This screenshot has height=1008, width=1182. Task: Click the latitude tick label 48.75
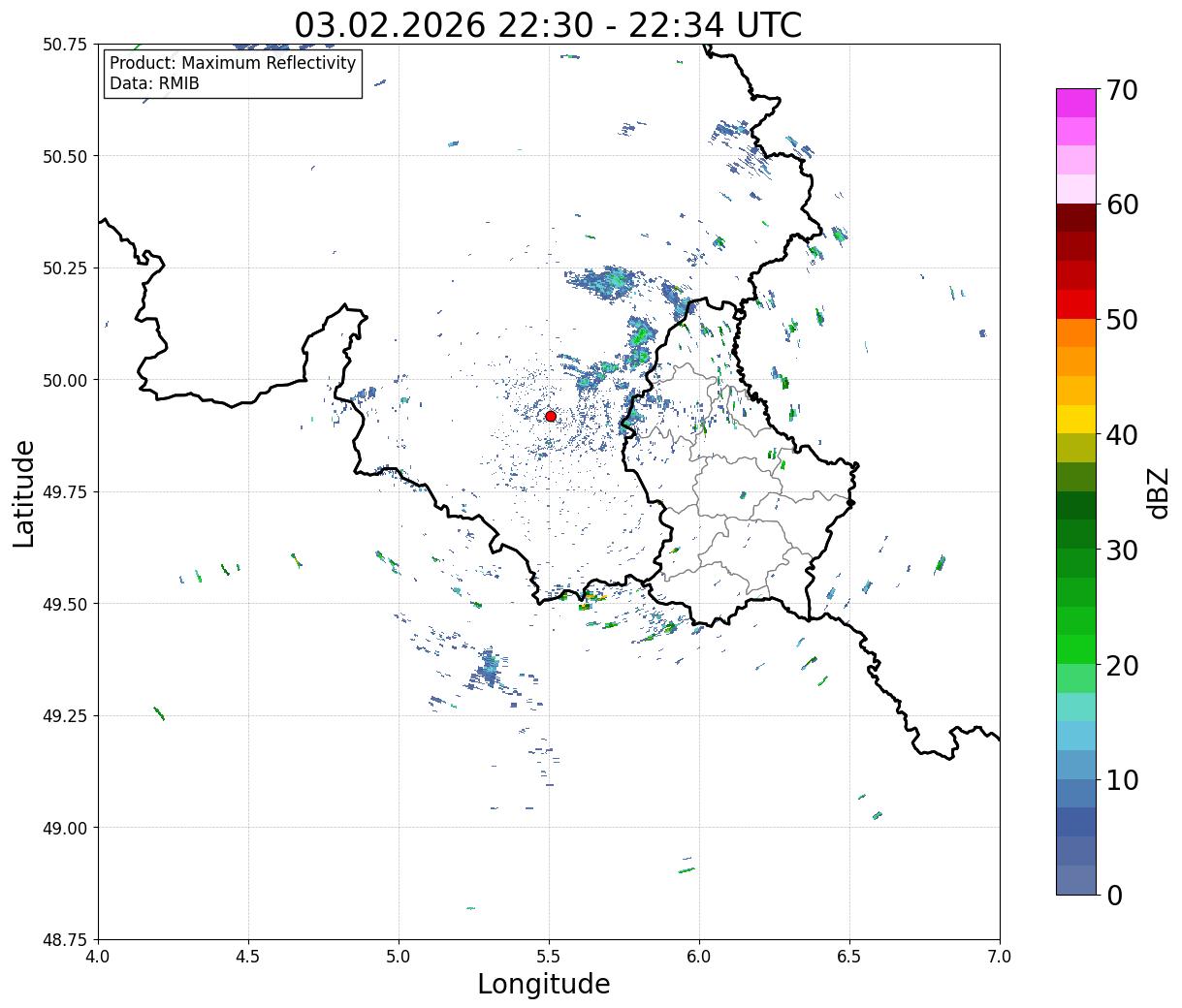pyautogui.click(x=65, y=940)
